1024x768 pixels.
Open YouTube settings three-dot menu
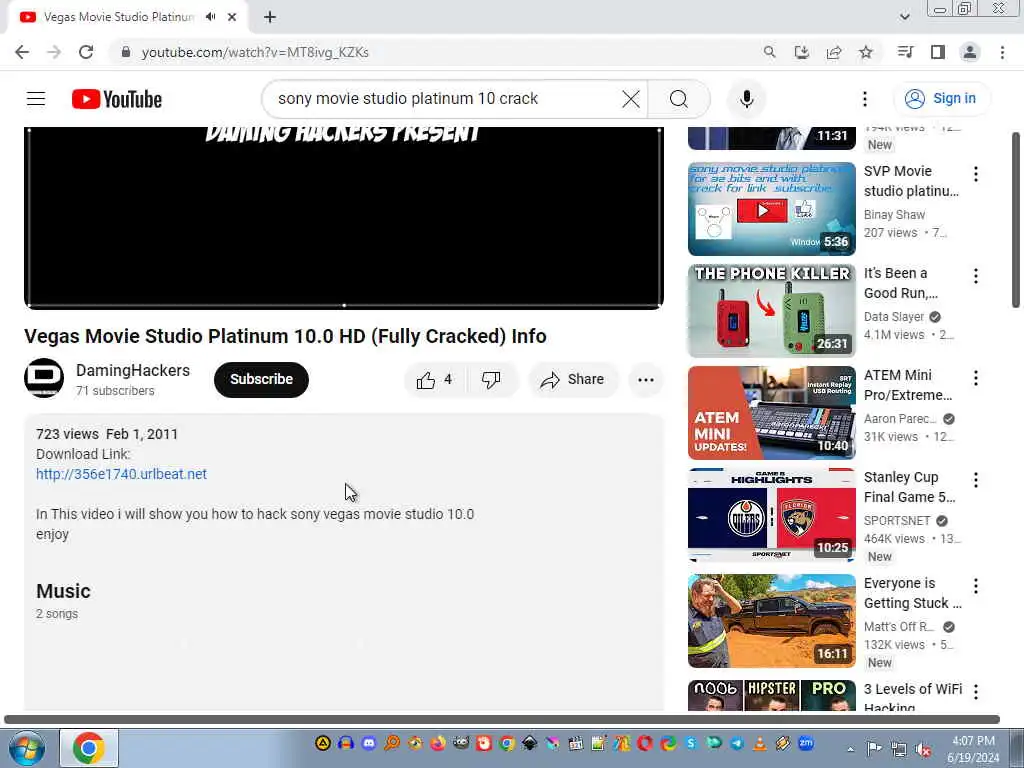point(865,99)
